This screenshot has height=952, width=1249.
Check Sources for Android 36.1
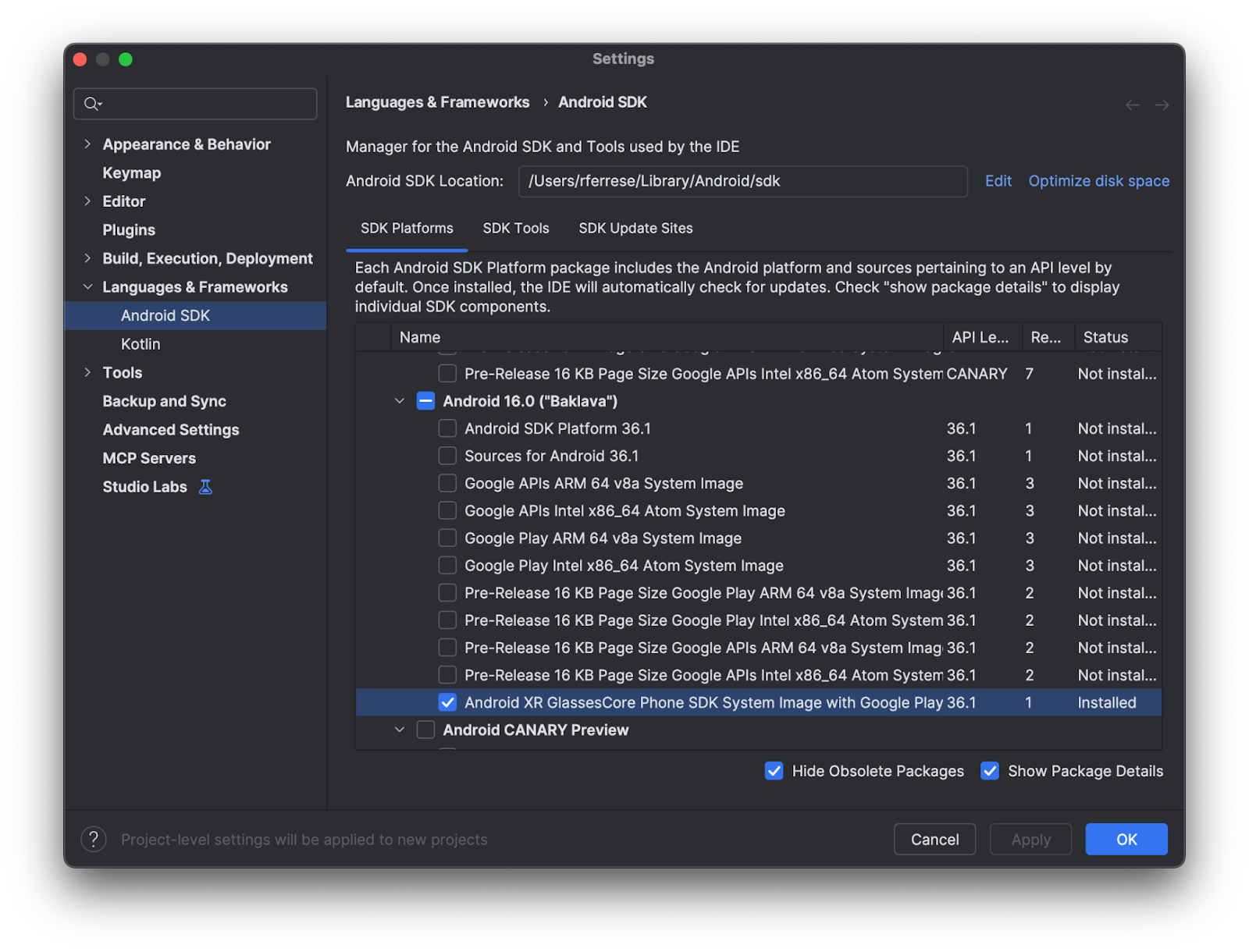point(447,456)
